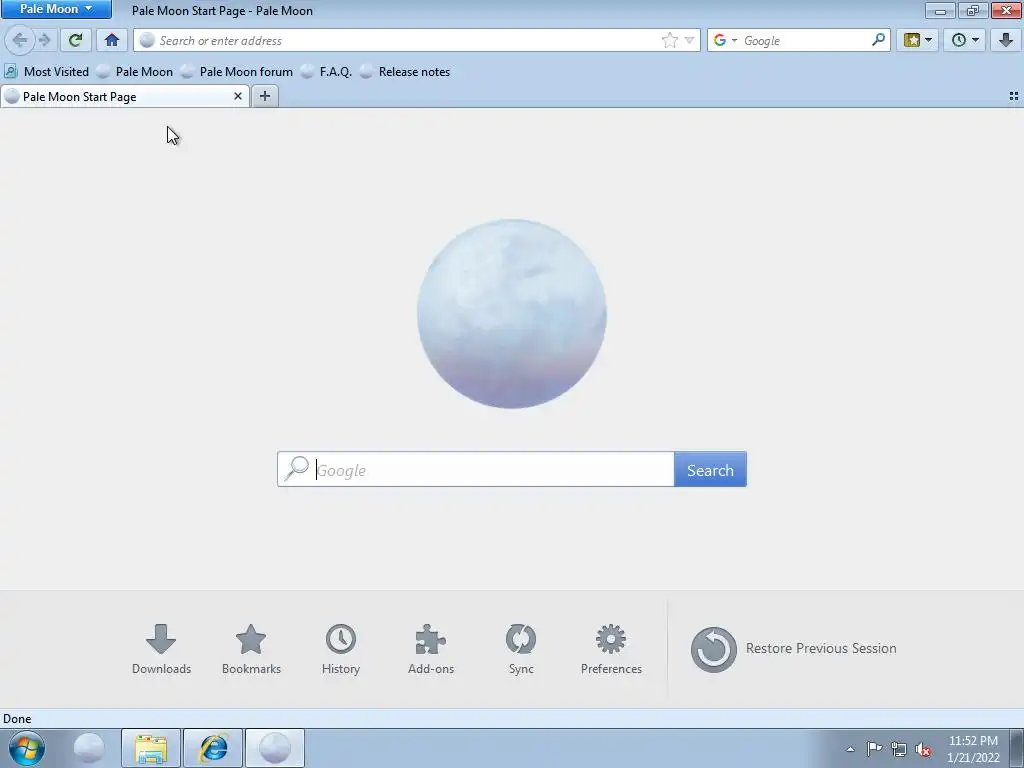Open the History toolbar clock button
The width and height of the screenshot is (1024, 768).
[x=965, y=40]
